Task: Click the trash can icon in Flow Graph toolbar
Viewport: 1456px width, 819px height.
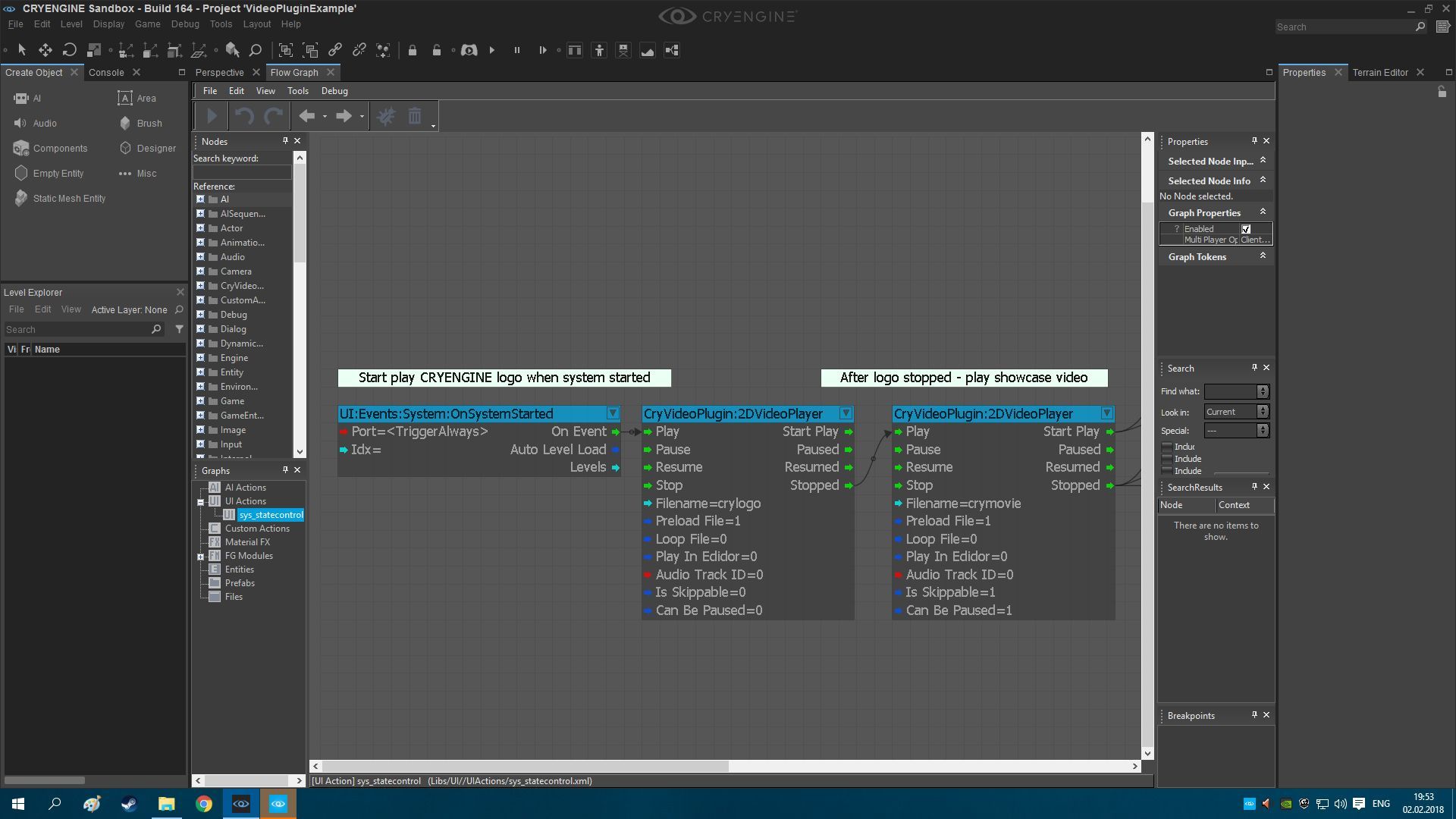Action: pyautogui.click(x=415, y=116)
